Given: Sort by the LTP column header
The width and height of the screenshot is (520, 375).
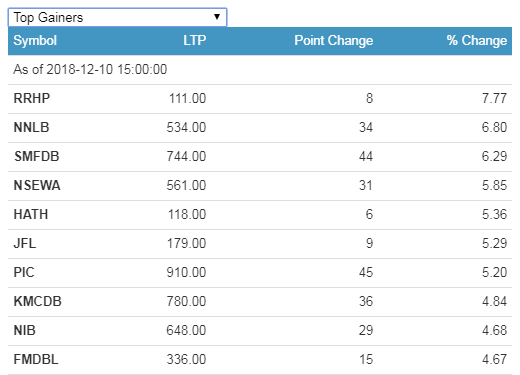Looking at the screenshot, I should pos(195,41).
